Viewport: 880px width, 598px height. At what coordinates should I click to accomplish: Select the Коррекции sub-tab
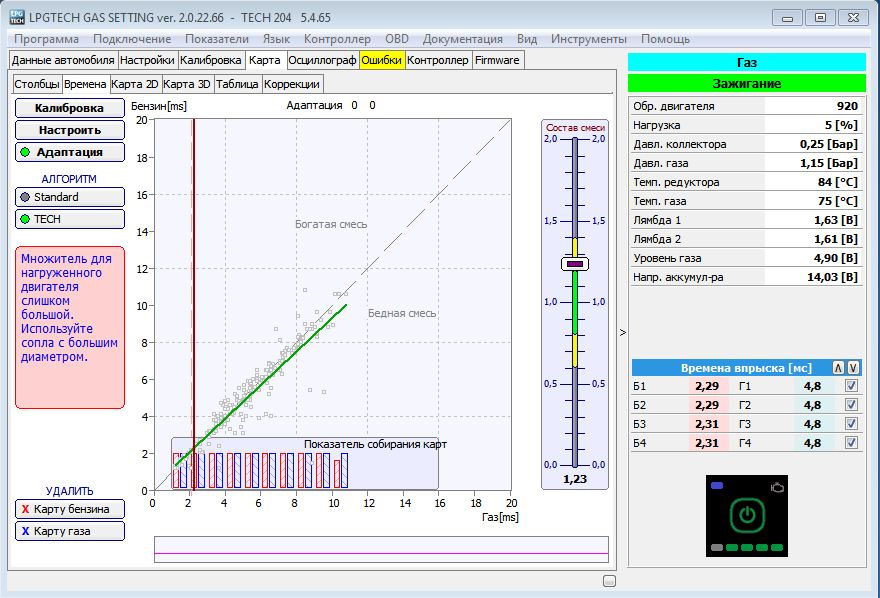(292, 84)
